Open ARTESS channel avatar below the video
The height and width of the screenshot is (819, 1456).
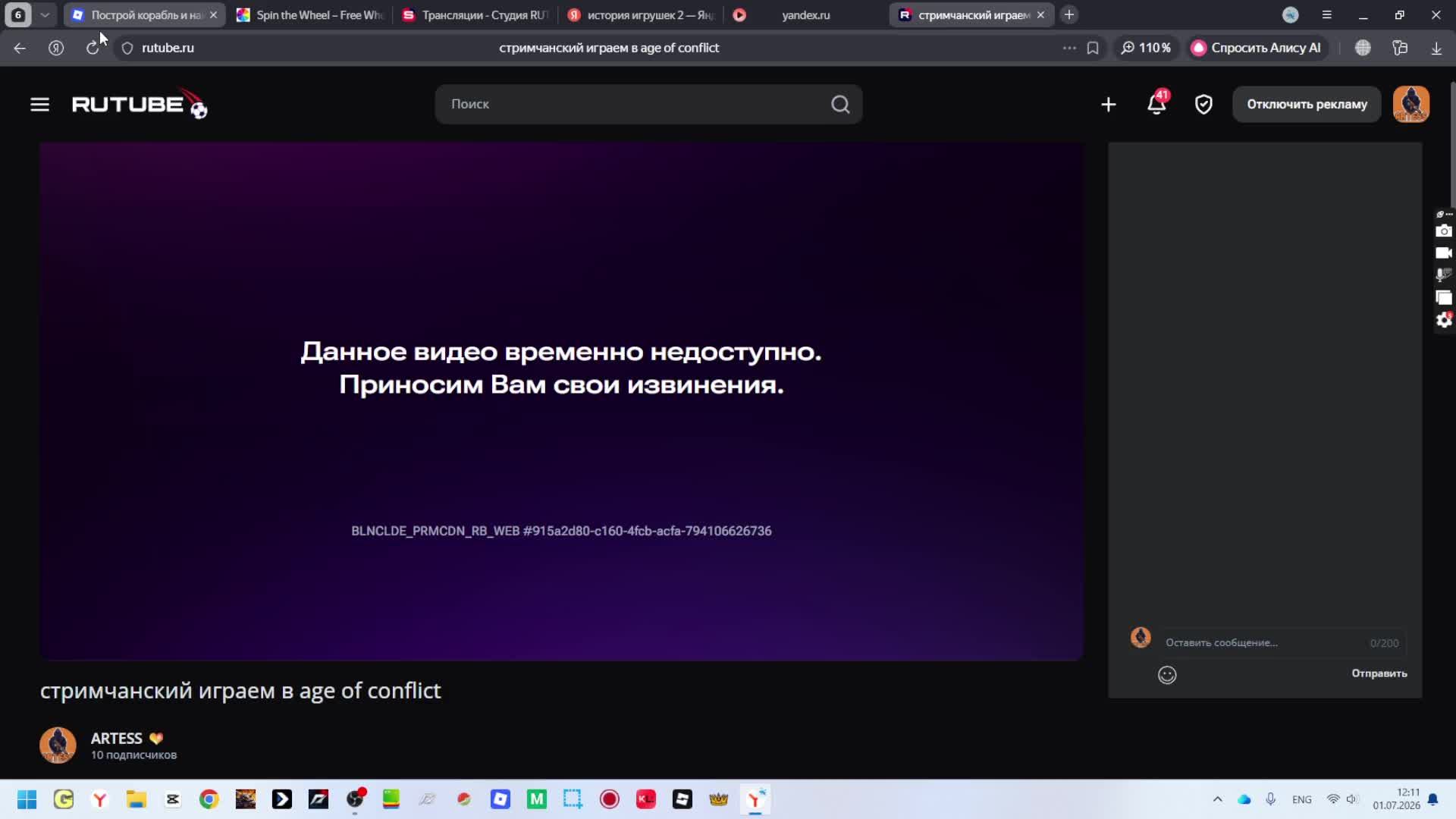coord(58,745)
